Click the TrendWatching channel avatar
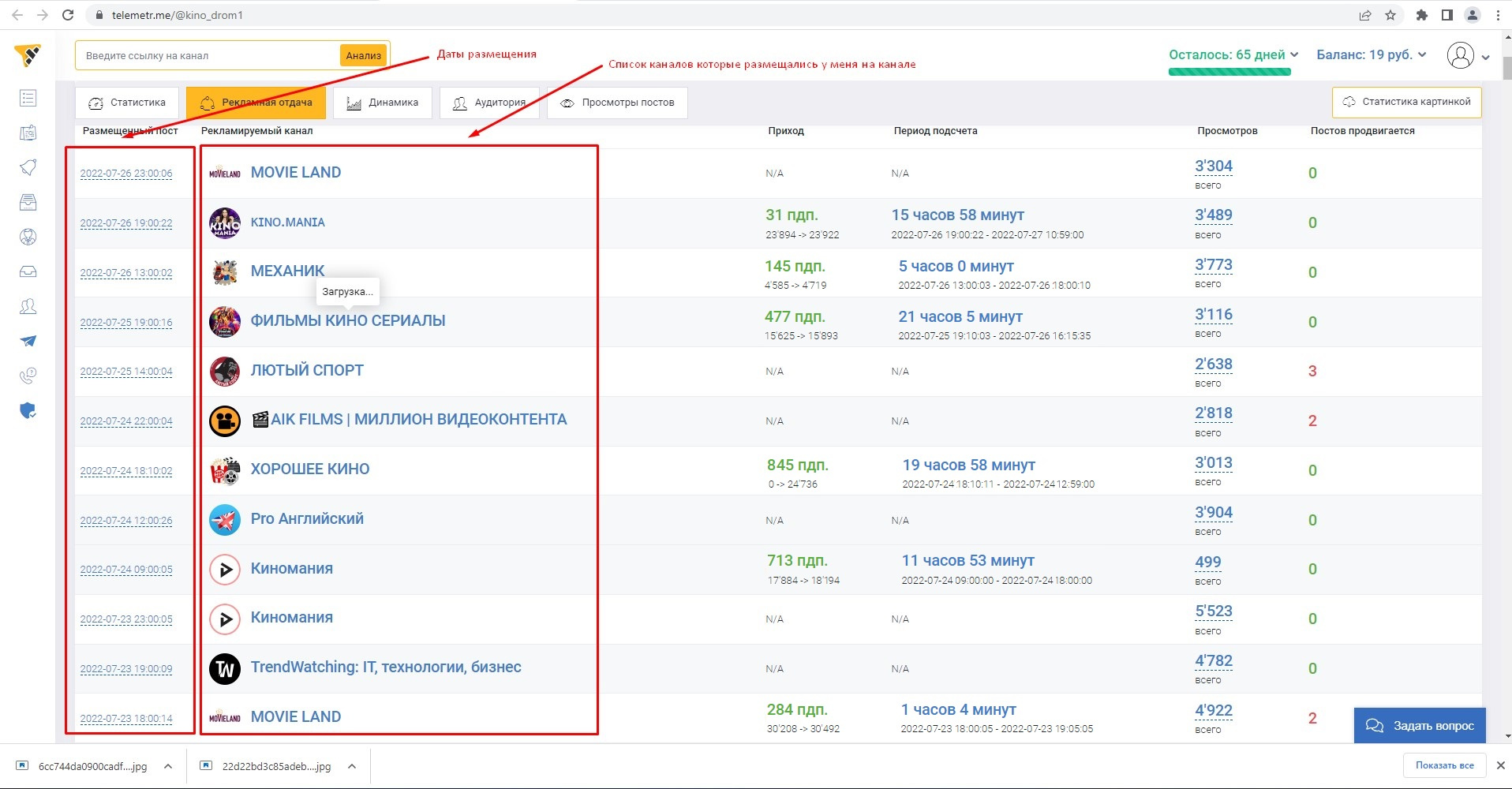1512x789 pixels. pos(225,668)
